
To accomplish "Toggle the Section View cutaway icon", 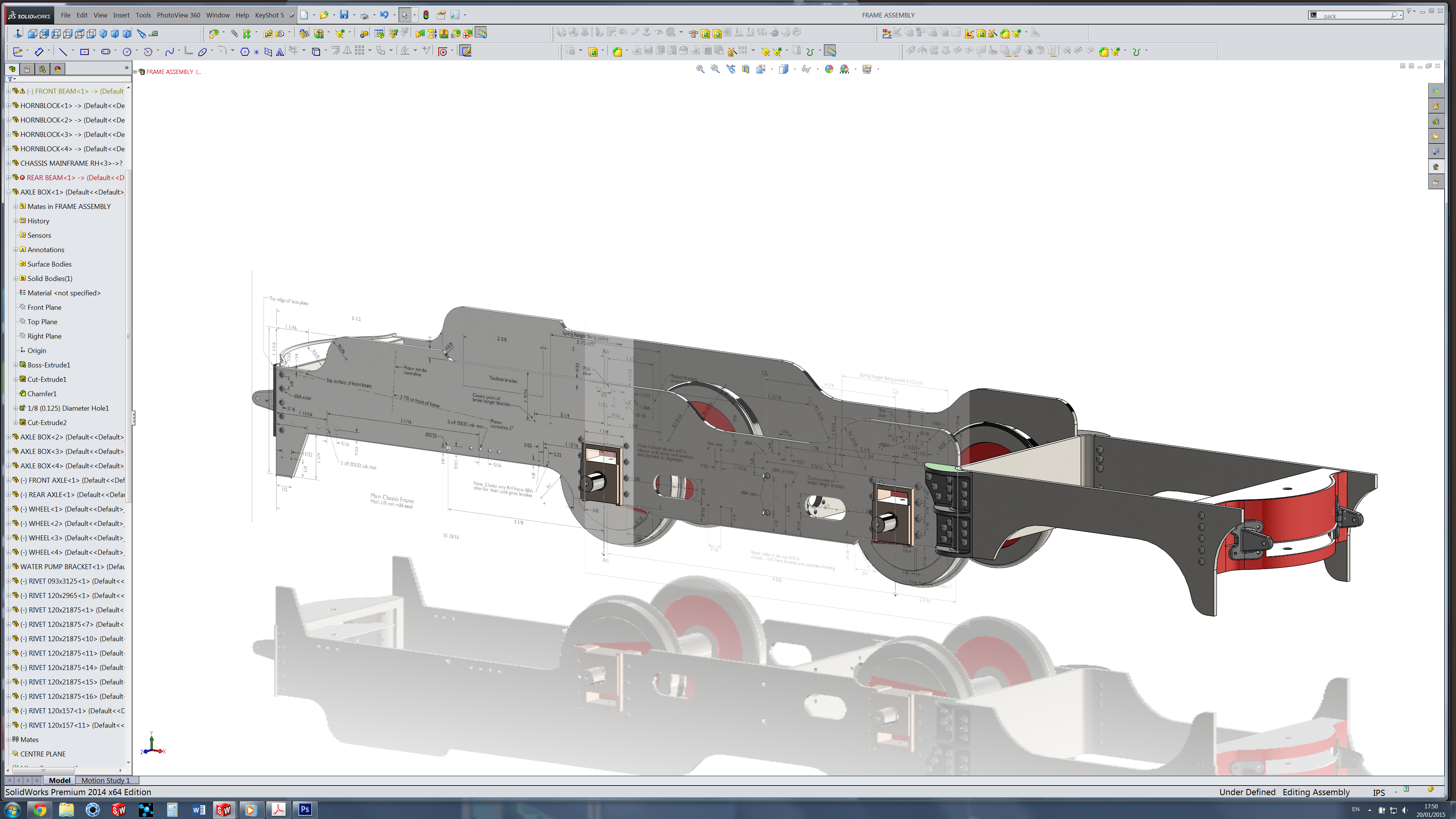I will coord(745,69).
